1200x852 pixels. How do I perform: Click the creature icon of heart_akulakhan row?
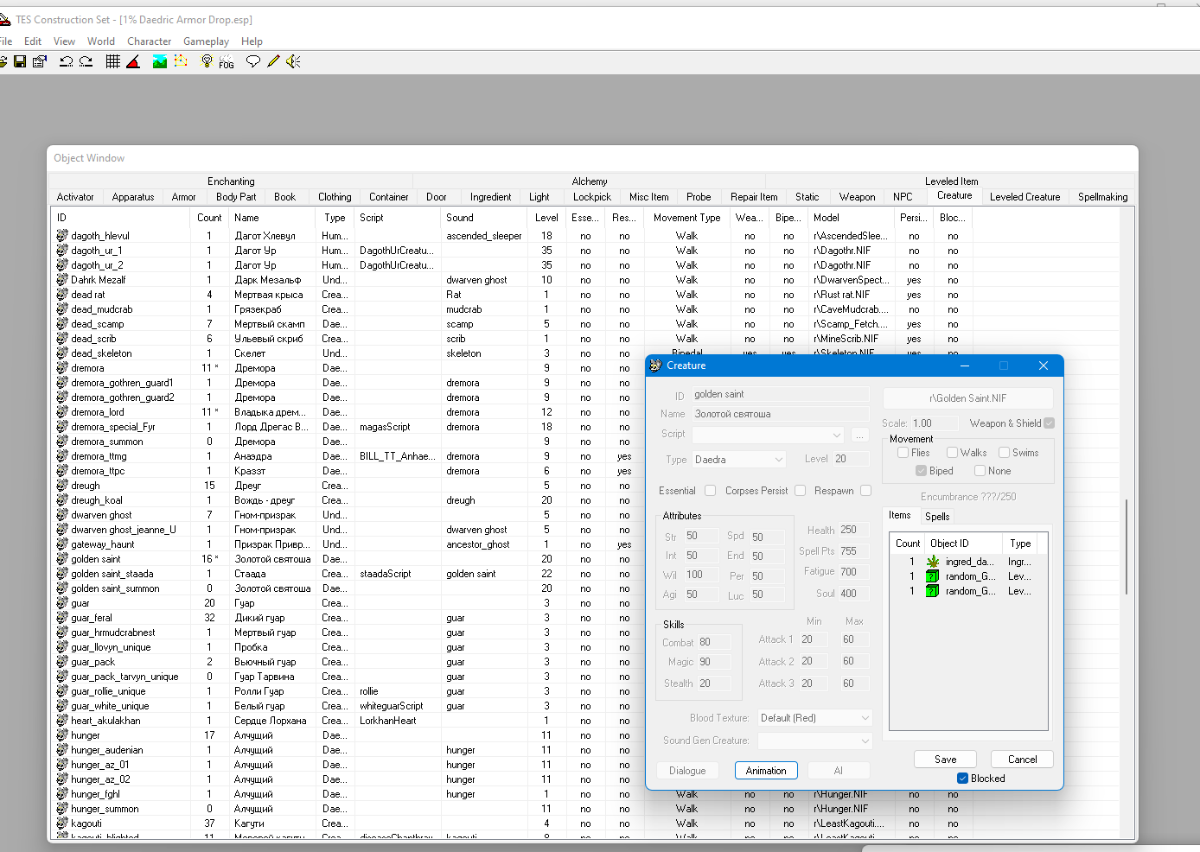pyautogui.click(x=62, y=721)
